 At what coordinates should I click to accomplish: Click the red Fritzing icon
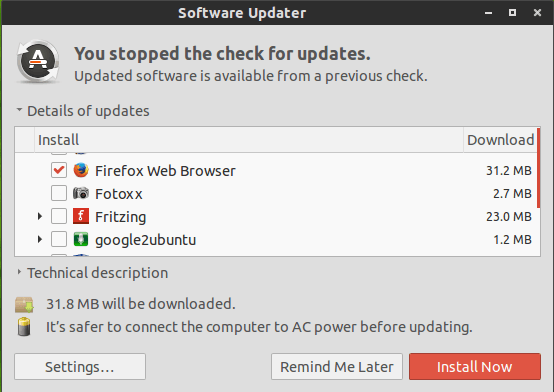81,216
